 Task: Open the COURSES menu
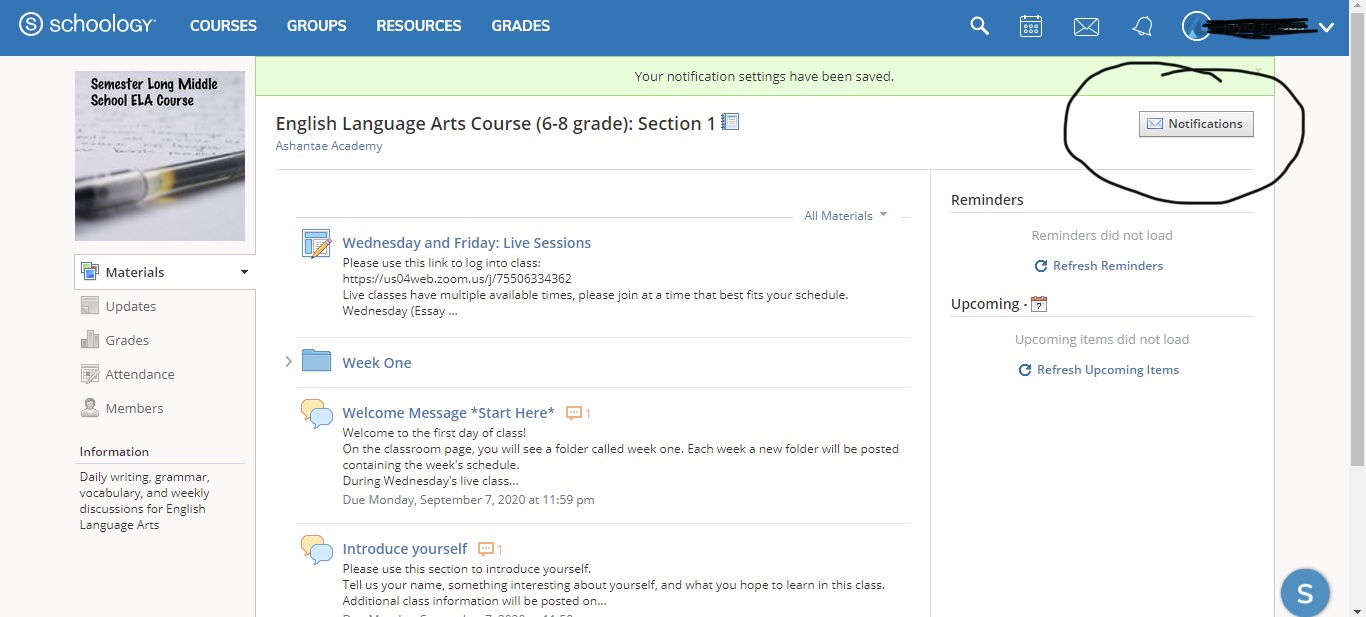coord(223,26)
